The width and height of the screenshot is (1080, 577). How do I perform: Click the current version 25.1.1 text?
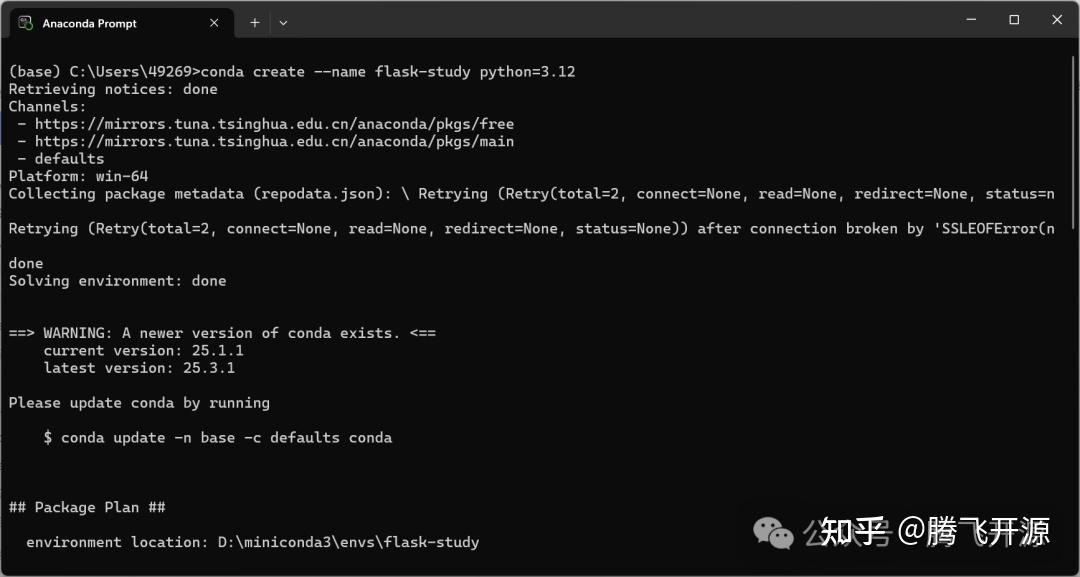143,350
